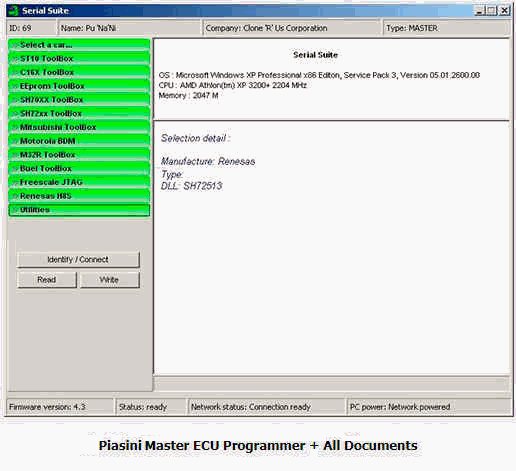This screenshot has height=471, width=516.
Task: Choose Motorola BDM from the list
Action: pyautogui.click(x=79, y=141)
